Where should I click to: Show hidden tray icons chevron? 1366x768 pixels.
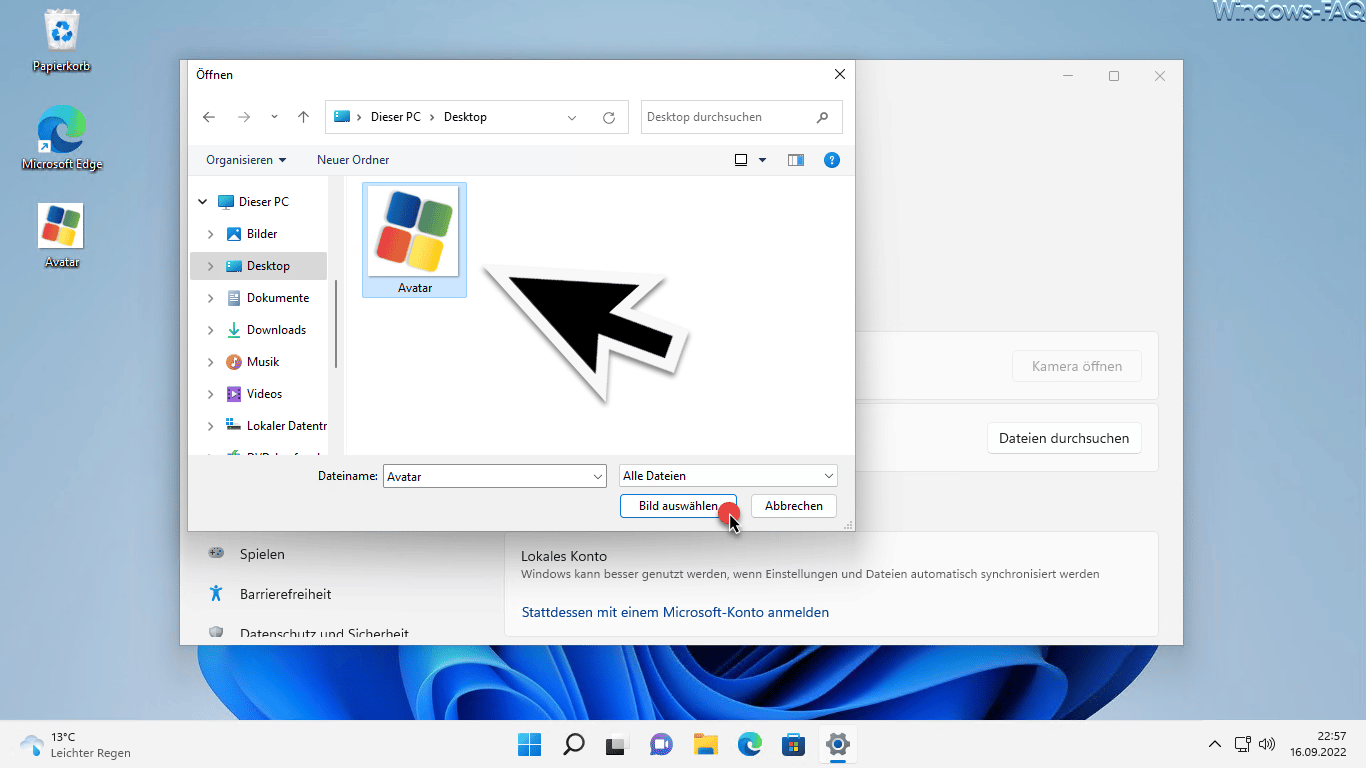pos(1215,744)
